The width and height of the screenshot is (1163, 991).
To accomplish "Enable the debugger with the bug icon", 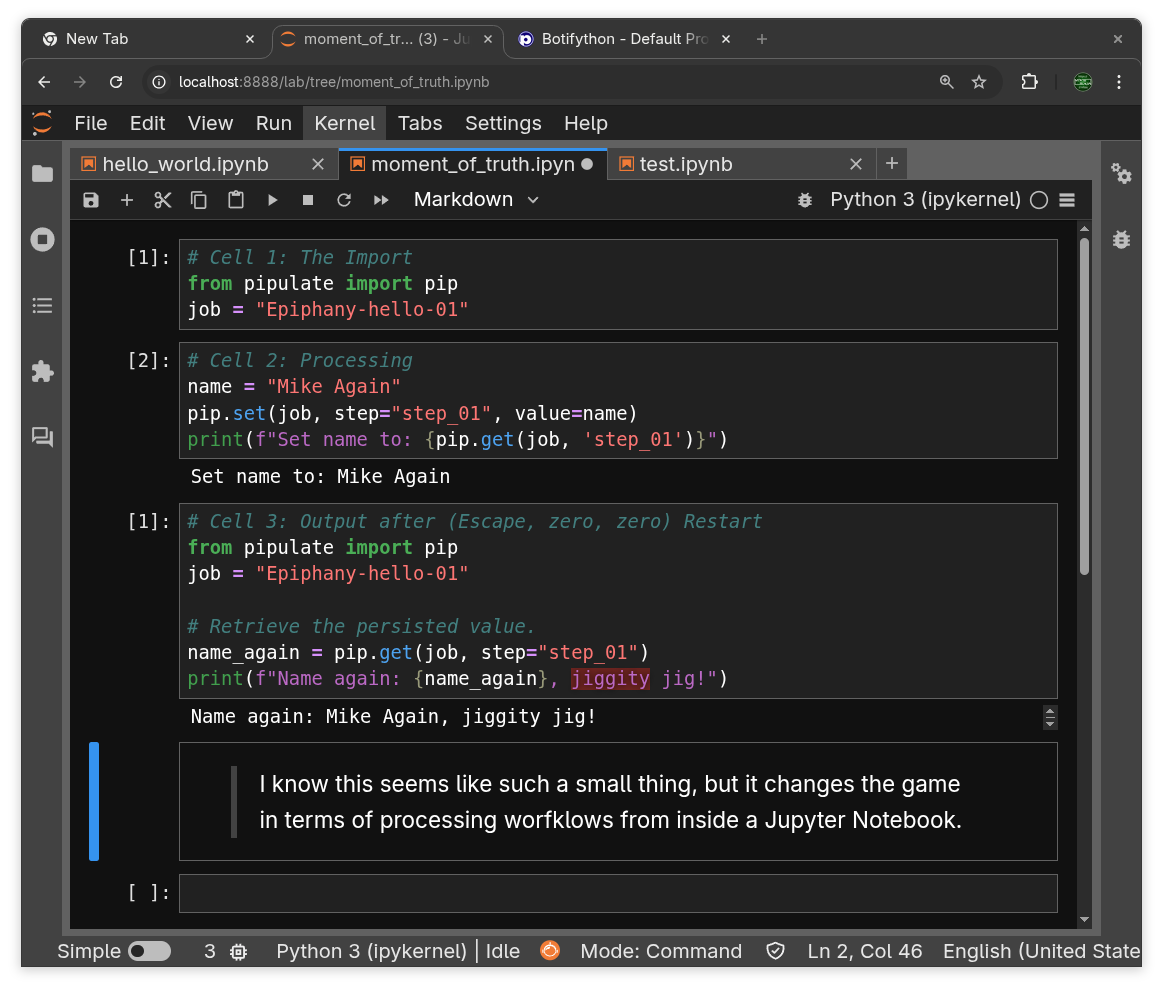I will coord(804,200).
